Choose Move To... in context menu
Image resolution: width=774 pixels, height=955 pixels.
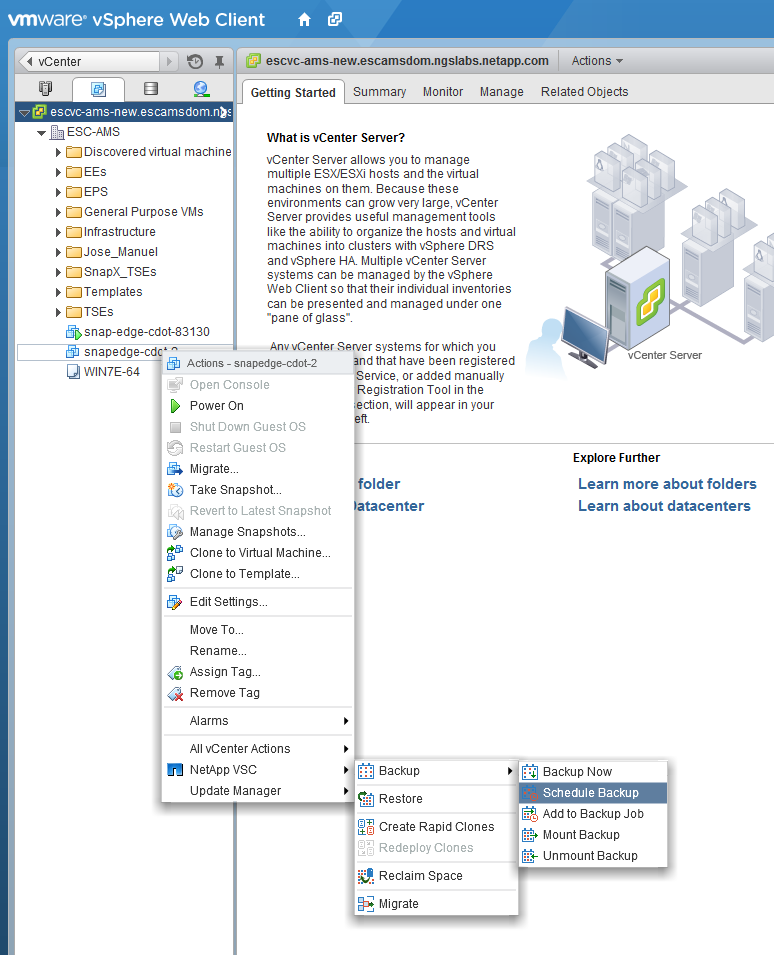click(258, 630)
